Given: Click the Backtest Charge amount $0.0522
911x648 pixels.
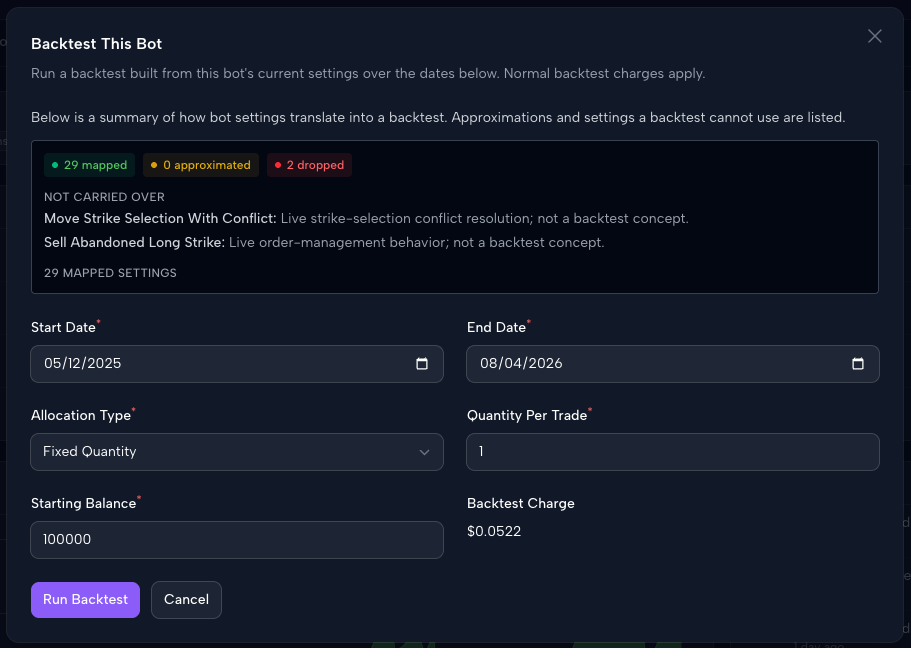Looking at the screenshot, I should point(494,531).
